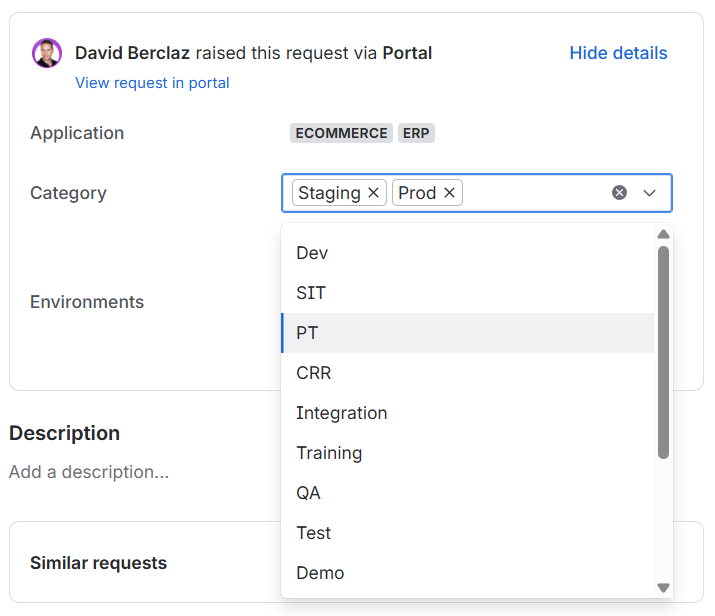
Task: Click Hide details link
Action: click(618, 53)
